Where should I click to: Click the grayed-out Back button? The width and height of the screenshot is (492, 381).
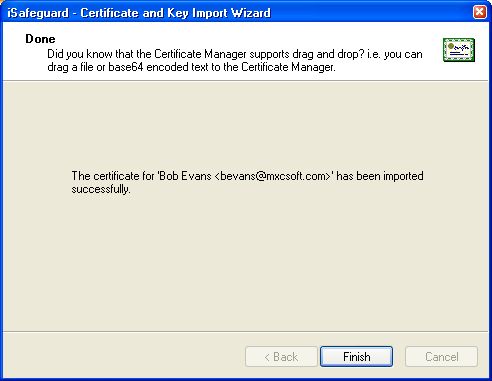(281, 357)
